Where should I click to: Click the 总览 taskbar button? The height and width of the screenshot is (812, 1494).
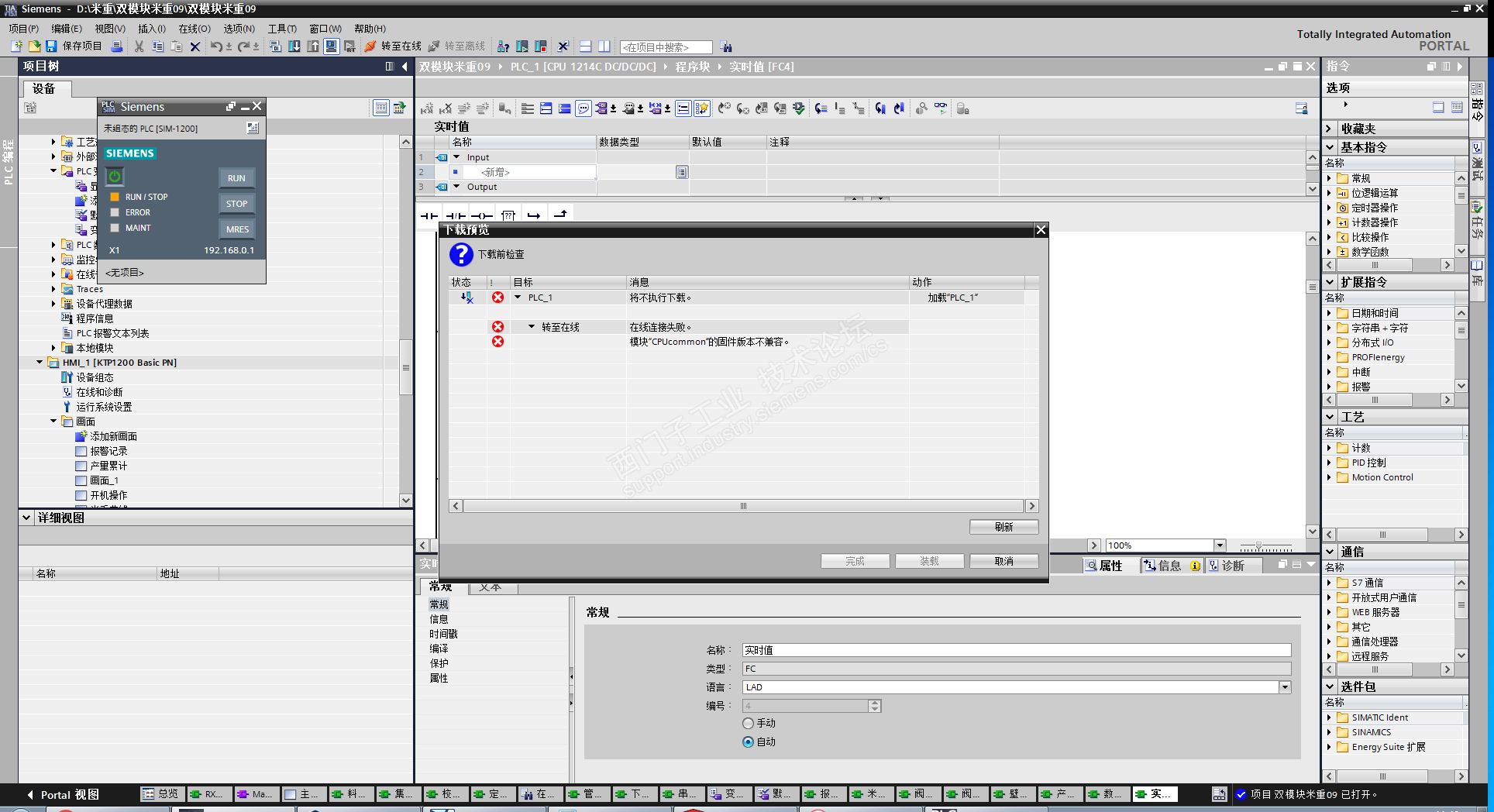tap(160, 794)
